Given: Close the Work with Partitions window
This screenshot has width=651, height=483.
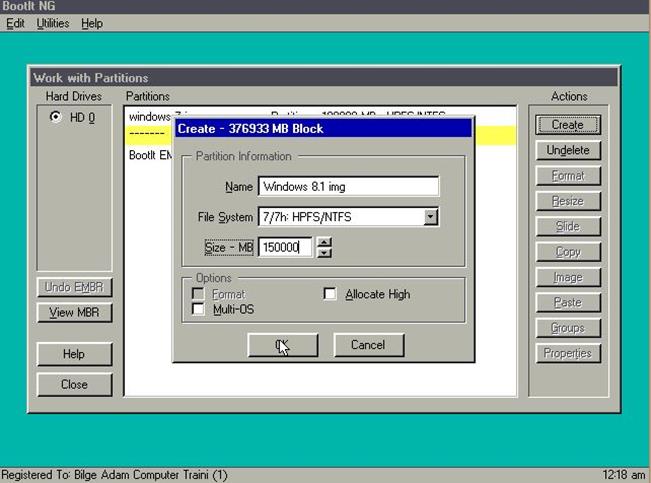Looking at the screenshot, I should click(74, 384).
